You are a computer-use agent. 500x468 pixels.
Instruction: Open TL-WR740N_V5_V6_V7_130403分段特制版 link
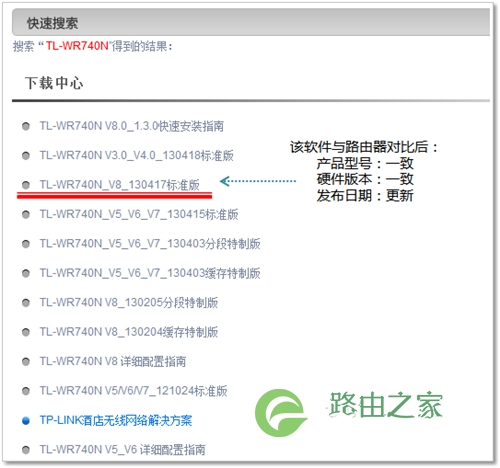(x=150, y=244)
